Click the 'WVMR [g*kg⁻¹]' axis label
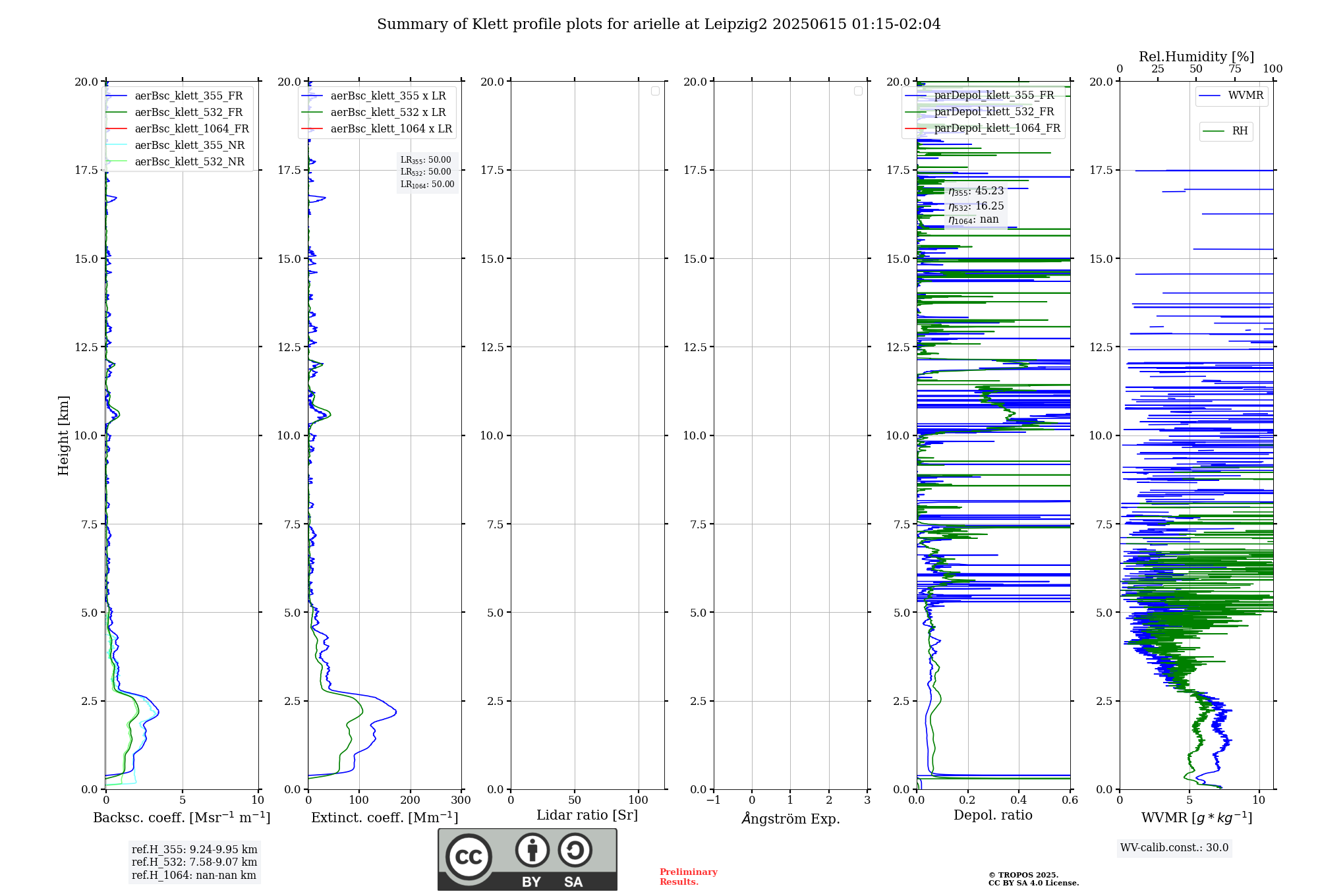1318x896 pixels. [x=1197, y=818]
